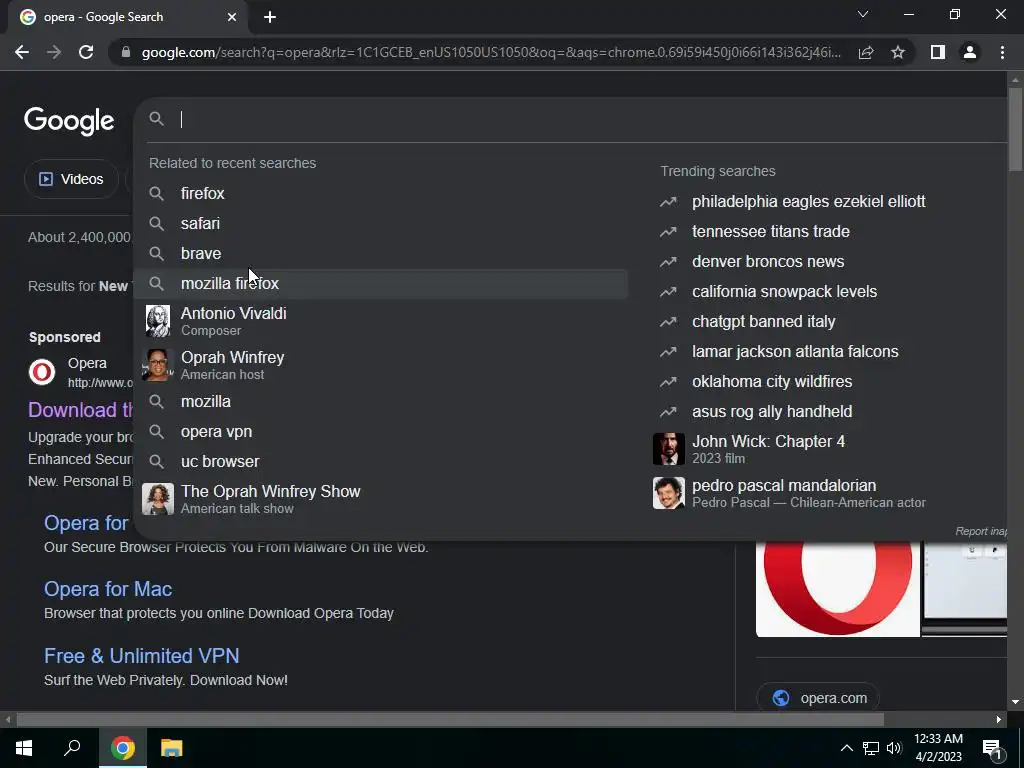This screenshot has width=1024, height=768.
Task: Open the Windows Start menu
Action: pos(24,748)
